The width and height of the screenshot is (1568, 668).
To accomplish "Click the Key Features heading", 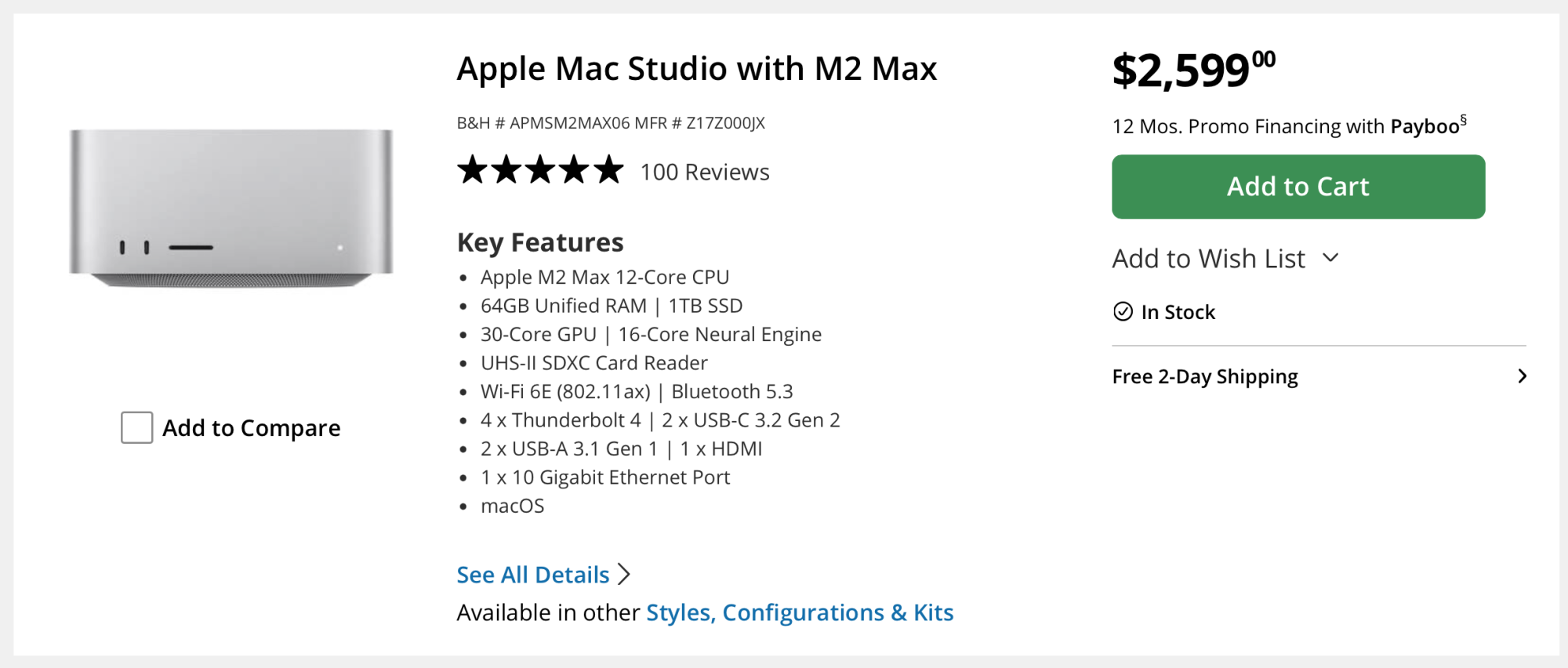I will tap(540, 243).
